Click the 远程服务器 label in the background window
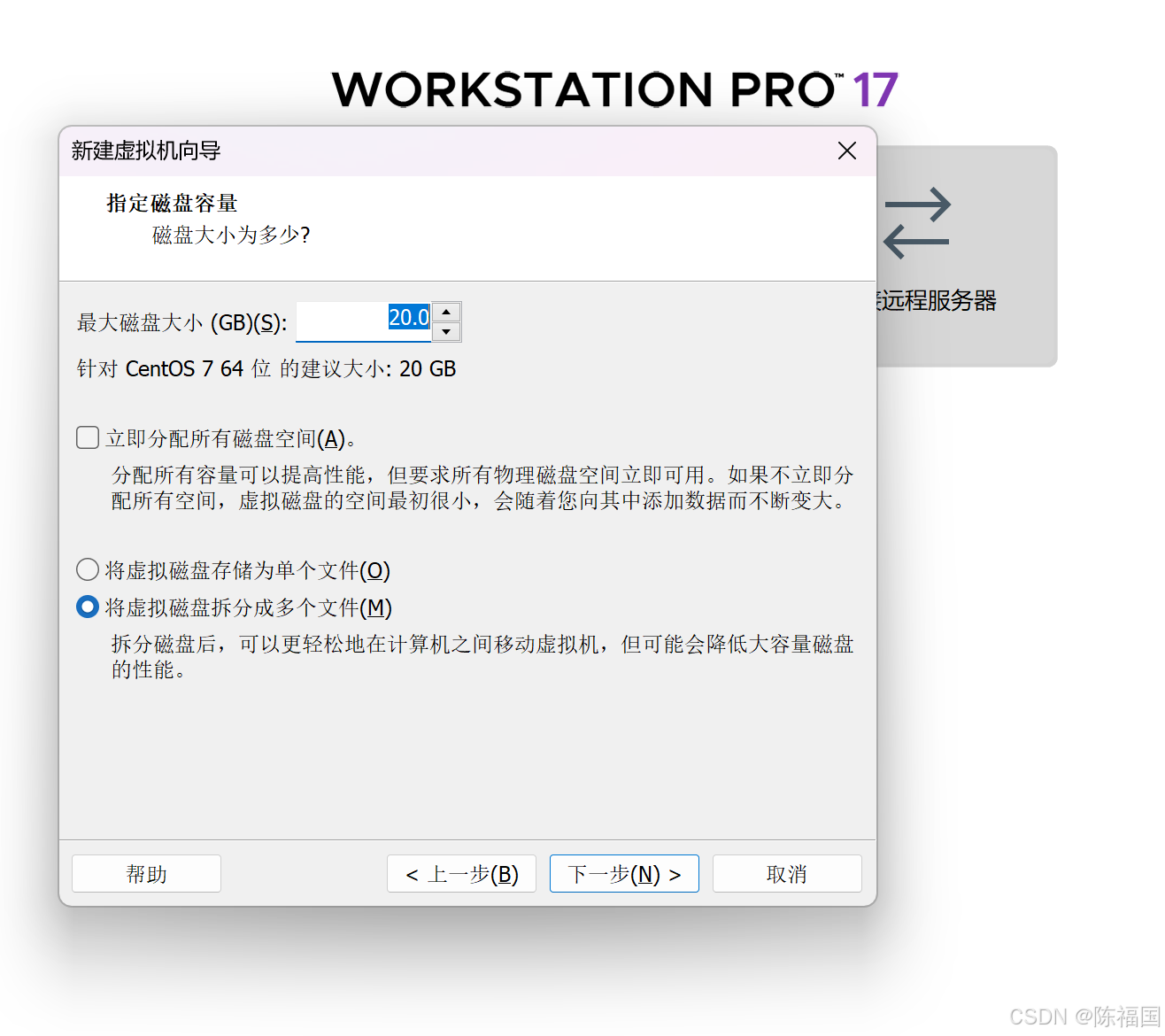Viewport: 1165px width, 1036px height. [937, 301]
